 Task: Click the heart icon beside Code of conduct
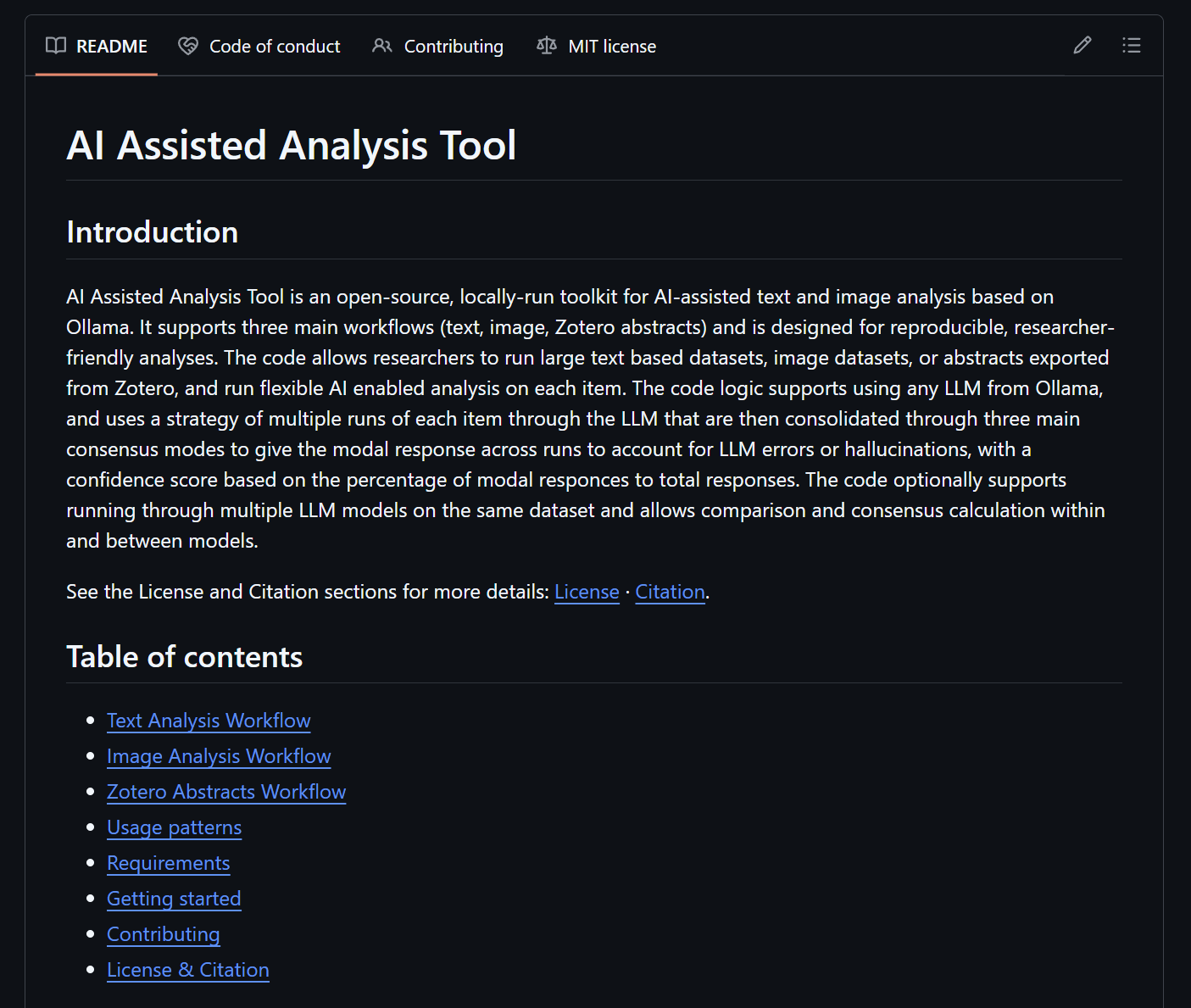pyautogui.click(x=187, y=46)
